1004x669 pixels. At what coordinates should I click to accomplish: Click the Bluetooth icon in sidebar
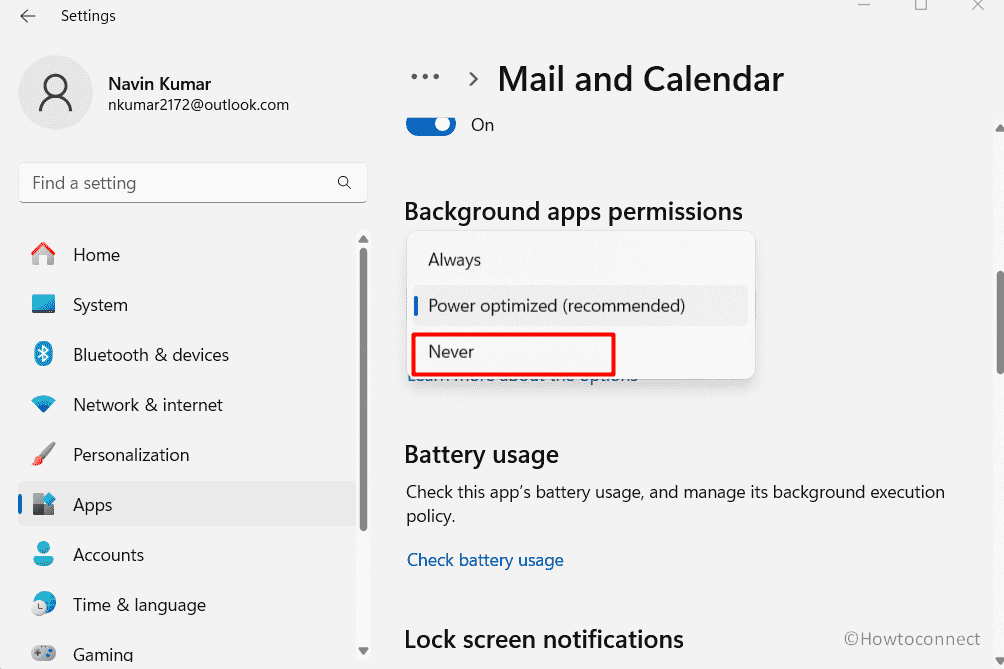click(x=44, y=354)
